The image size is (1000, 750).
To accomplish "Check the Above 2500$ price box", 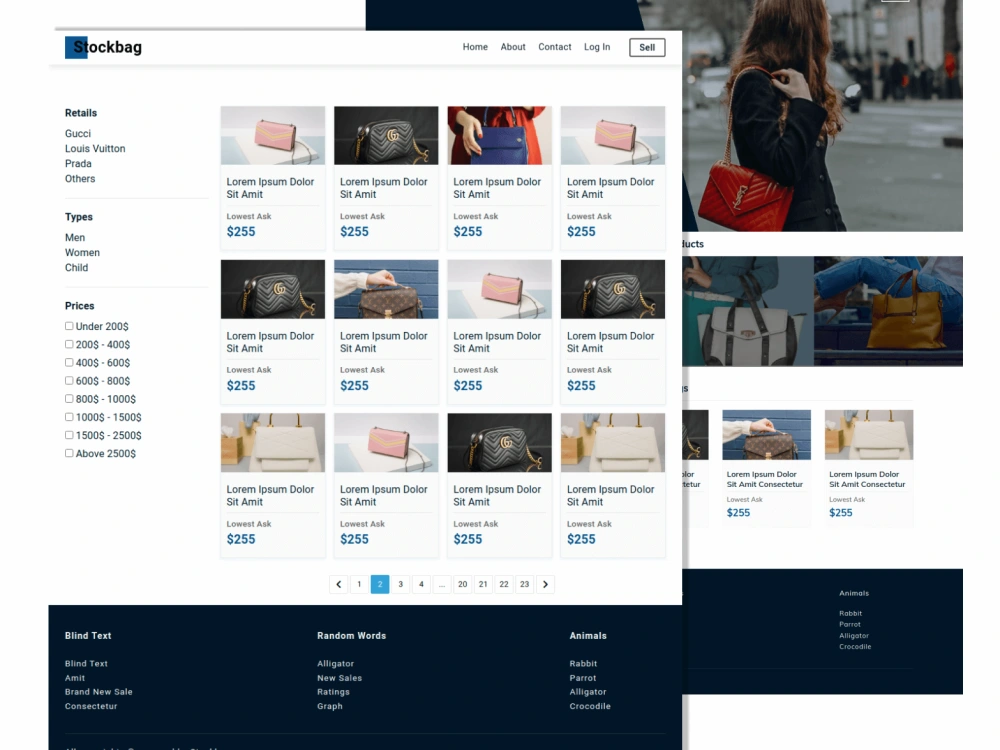I will point(69,453).
